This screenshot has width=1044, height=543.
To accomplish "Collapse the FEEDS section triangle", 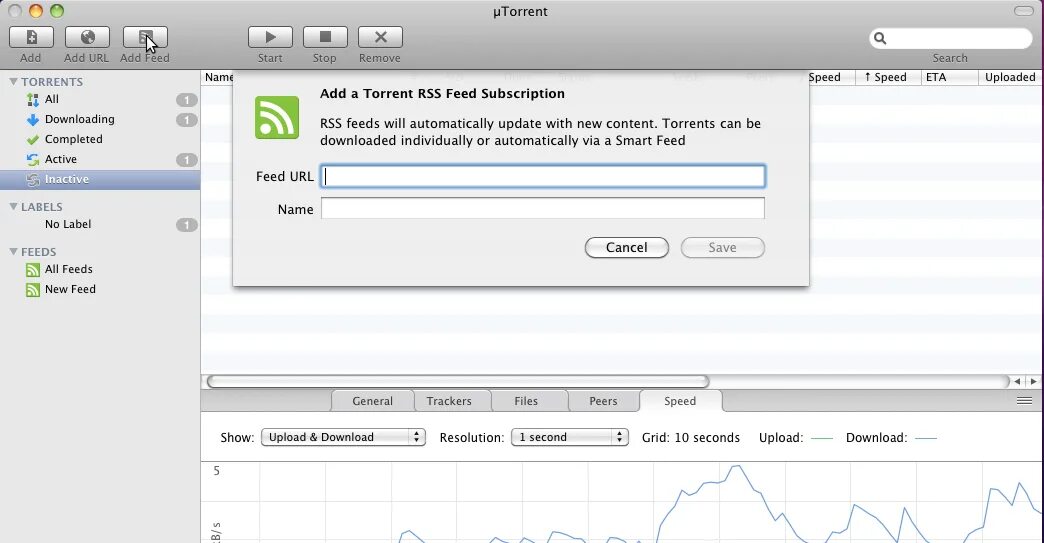I will (13, 252).
